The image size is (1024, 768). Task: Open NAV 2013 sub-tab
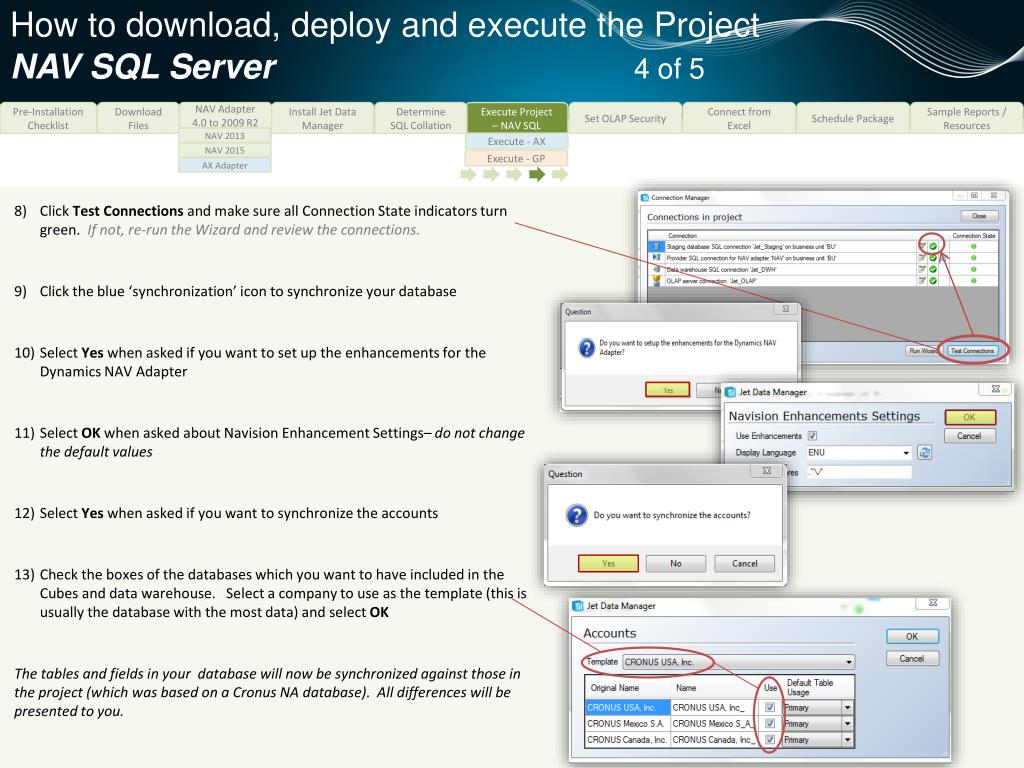pos(225,136)
